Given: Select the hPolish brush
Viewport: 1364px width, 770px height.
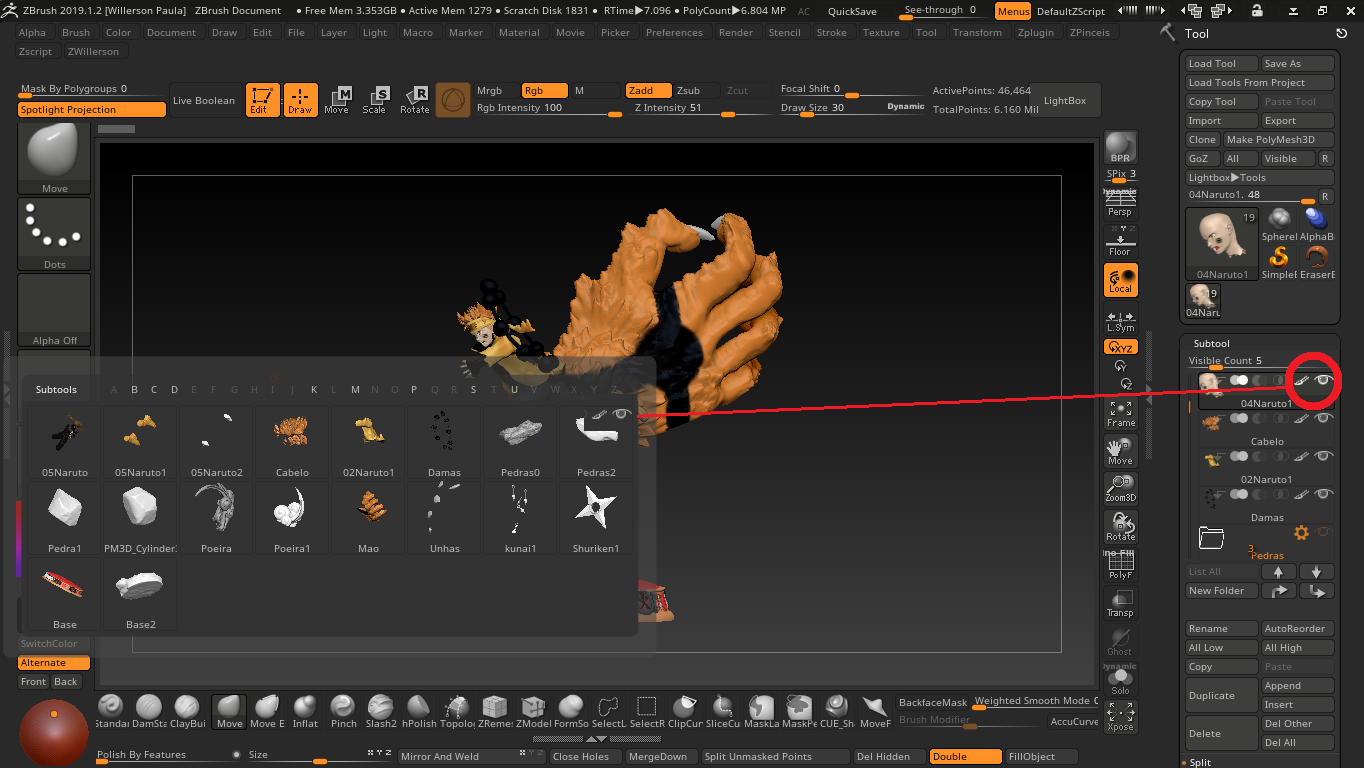Looking at the screenshot, I should (x=419, y=711).
